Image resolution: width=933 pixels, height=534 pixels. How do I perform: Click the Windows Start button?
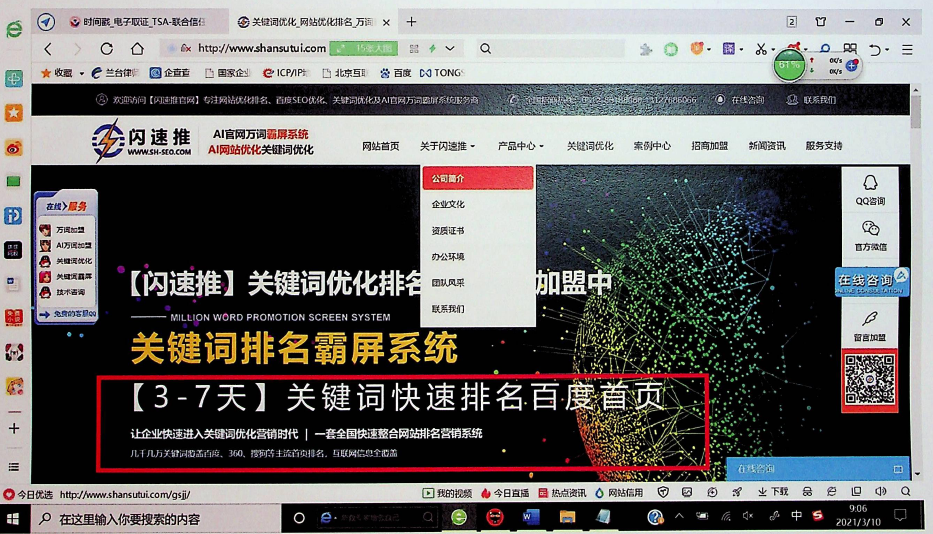tap(14, 519)
